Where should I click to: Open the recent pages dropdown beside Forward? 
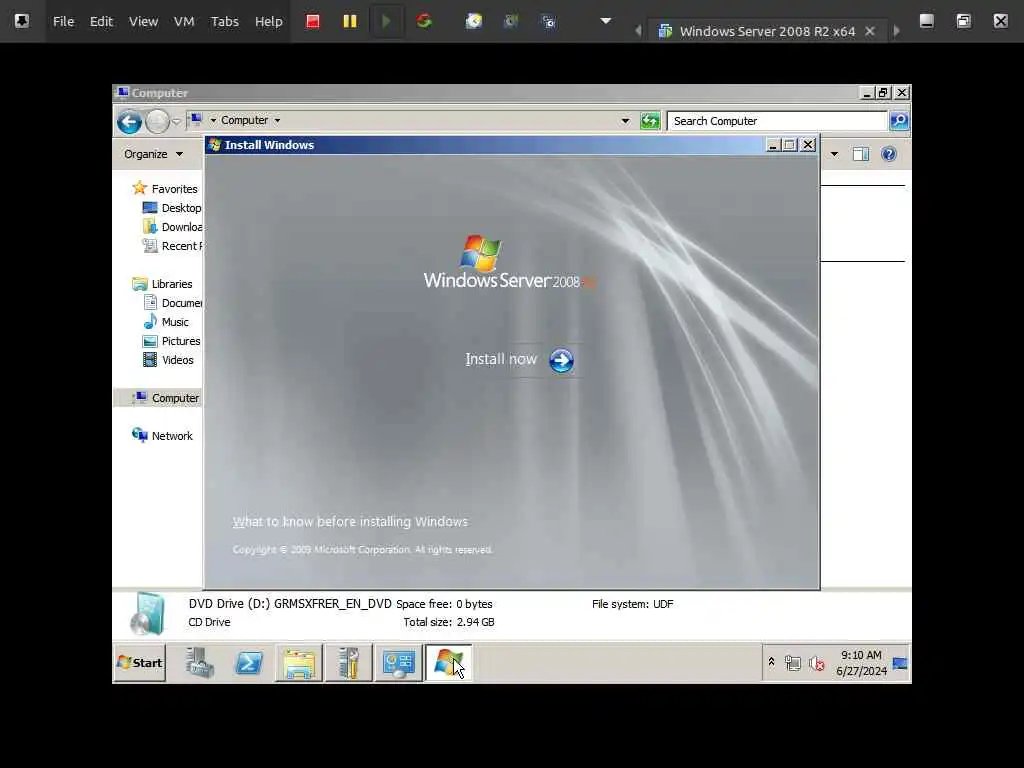[176, 121]
